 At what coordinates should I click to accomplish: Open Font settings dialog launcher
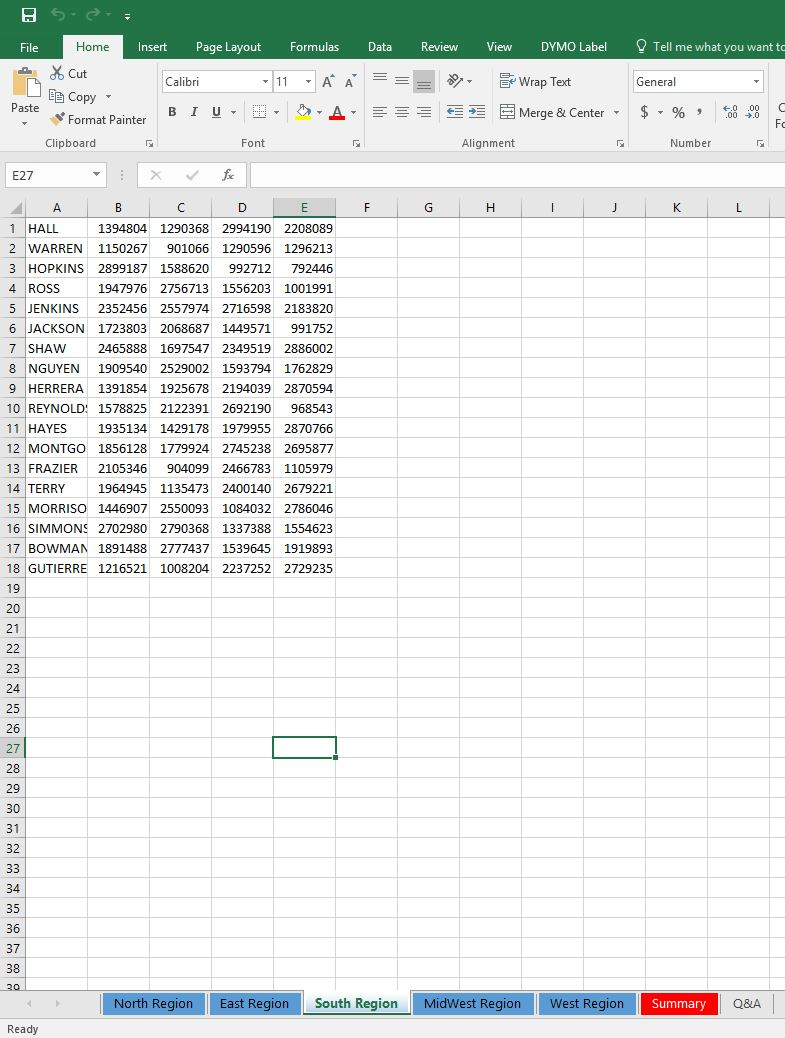[356, 143]
